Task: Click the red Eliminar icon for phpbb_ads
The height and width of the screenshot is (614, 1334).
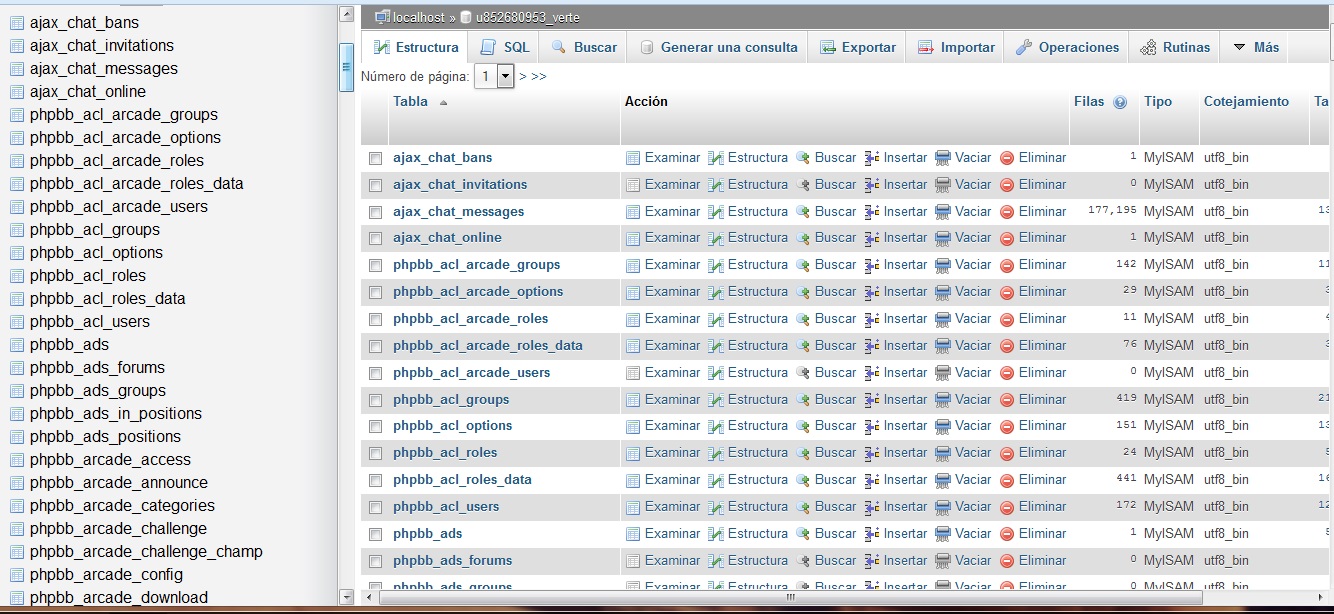Action: [1007, 534]
